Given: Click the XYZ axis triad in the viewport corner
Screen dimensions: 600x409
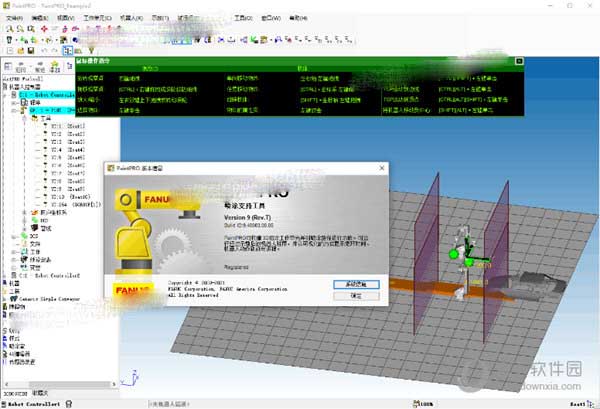Looking at the screenshot, I should [x=130, y=378].
